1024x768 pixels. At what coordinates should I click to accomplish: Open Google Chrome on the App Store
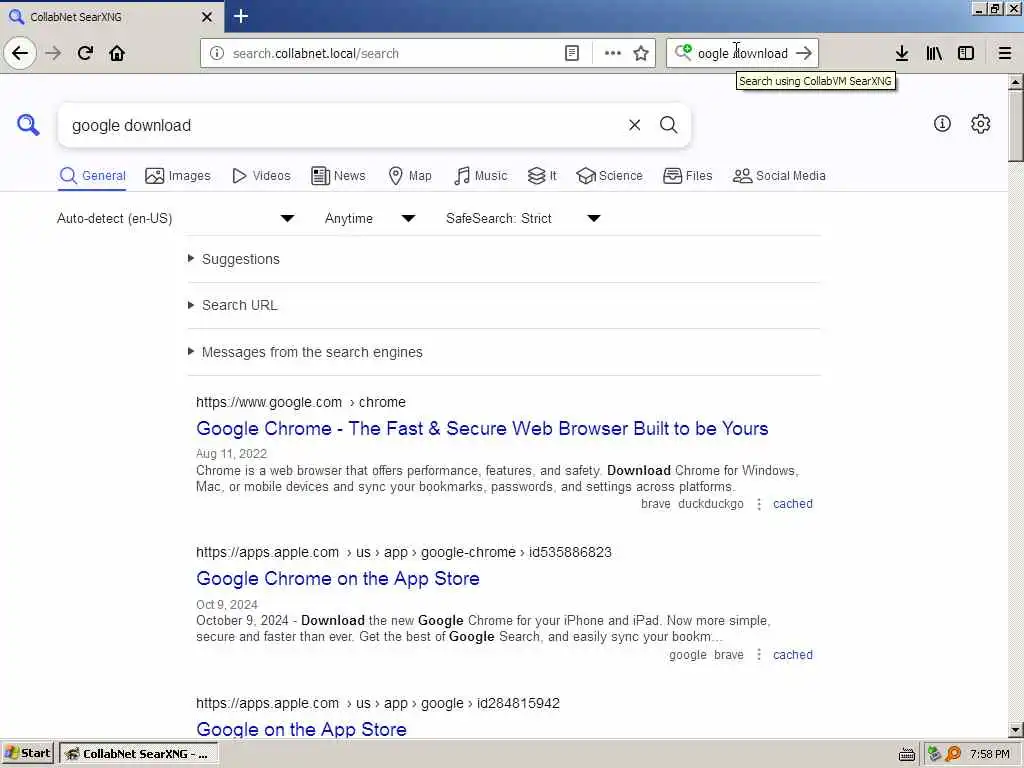tap(338, 579)
